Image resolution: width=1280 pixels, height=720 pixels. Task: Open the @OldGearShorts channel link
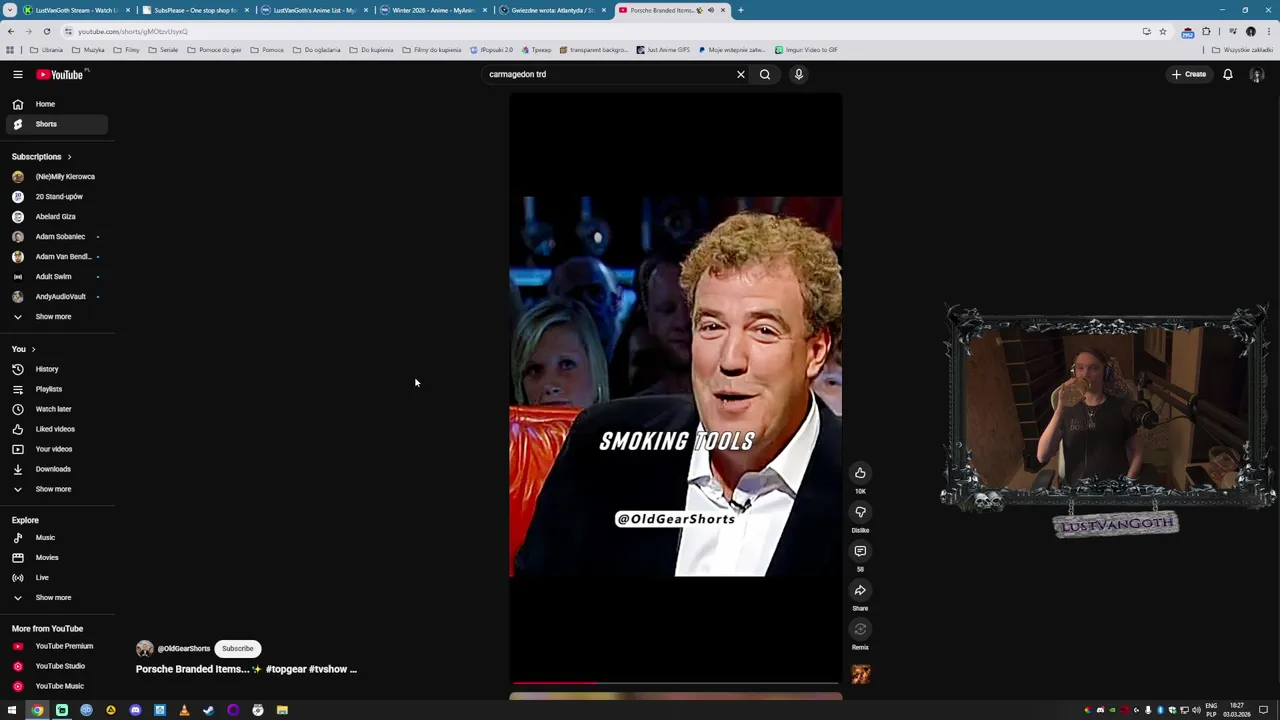click(x=183, y=649)
